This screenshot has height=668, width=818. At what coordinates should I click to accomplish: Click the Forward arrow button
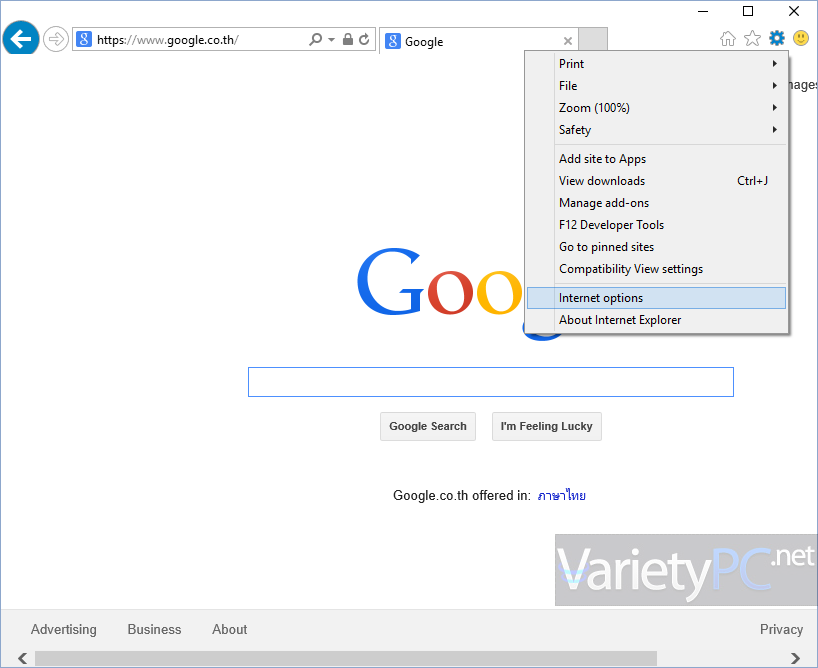pos(55,39)
